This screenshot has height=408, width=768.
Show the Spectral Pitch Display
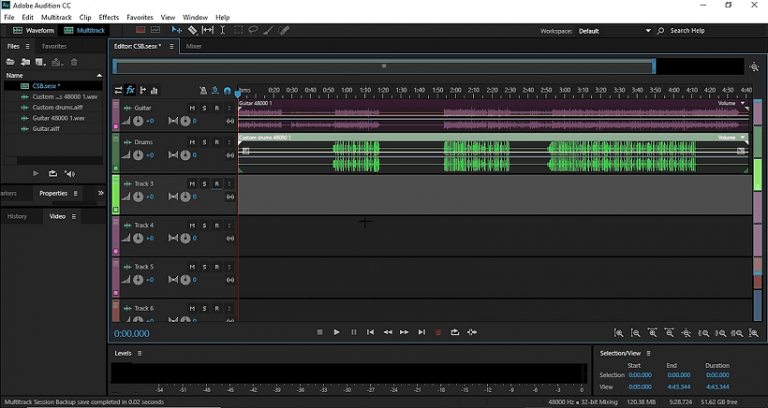point(155,30)
